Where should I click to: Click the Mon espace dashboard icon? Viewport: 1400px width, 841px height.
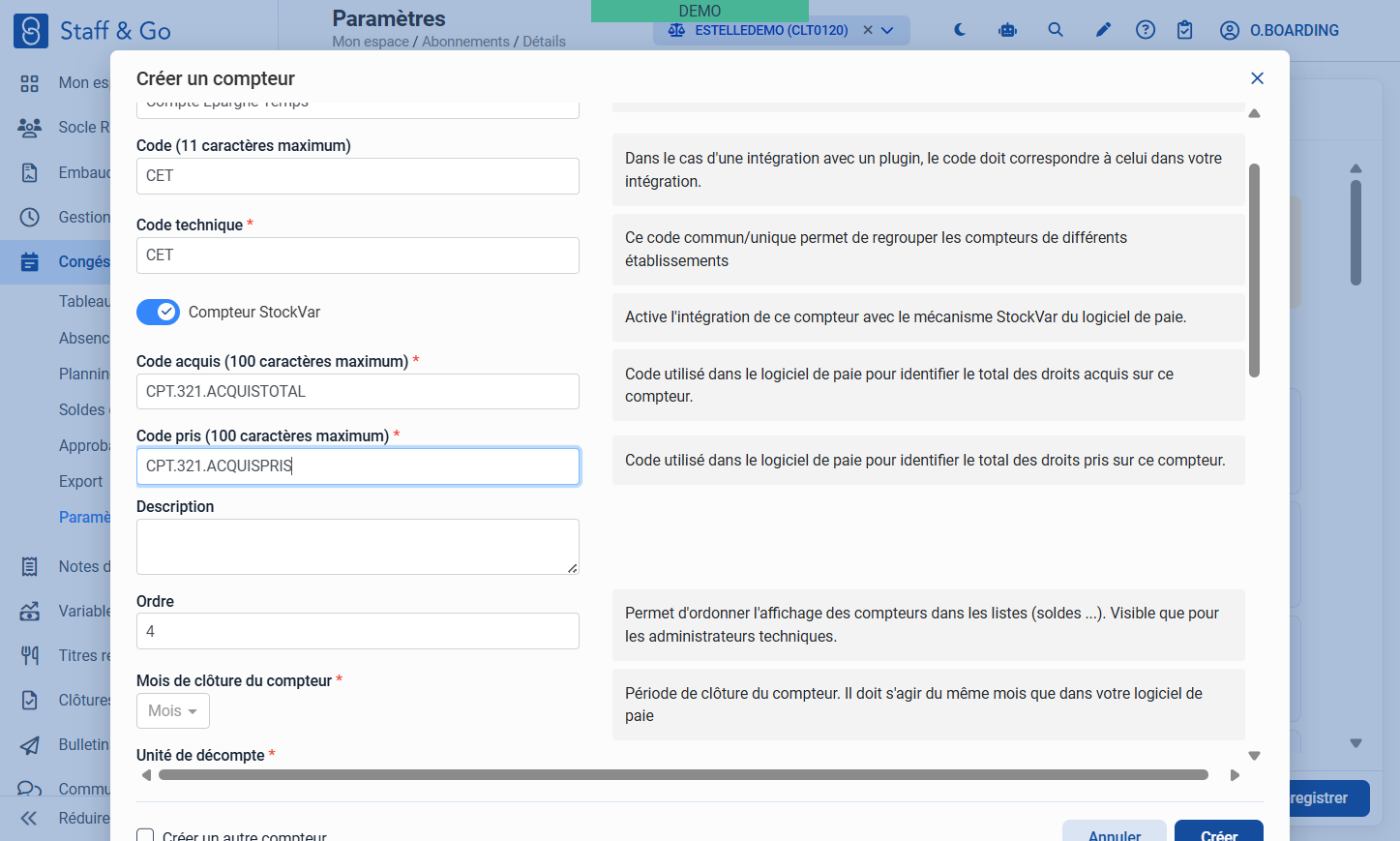[30, 83]
